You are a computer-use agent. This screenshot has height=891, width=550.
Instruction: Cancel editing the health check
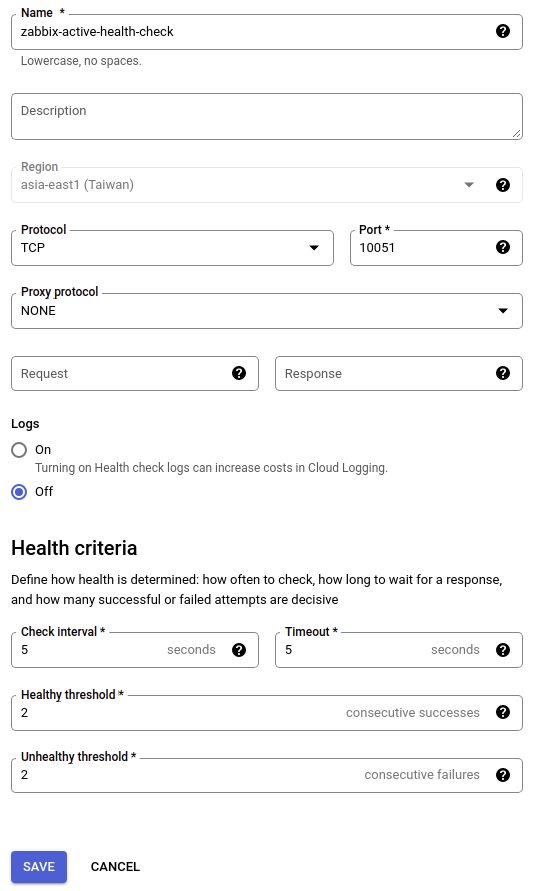[x=115, y=867]
